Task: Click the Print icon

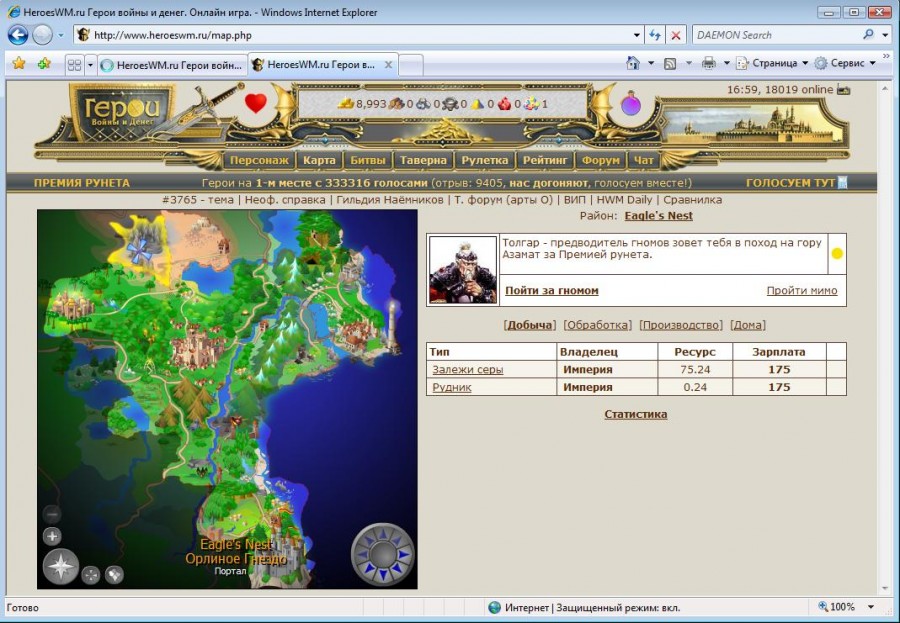Action: click(709, 63)
